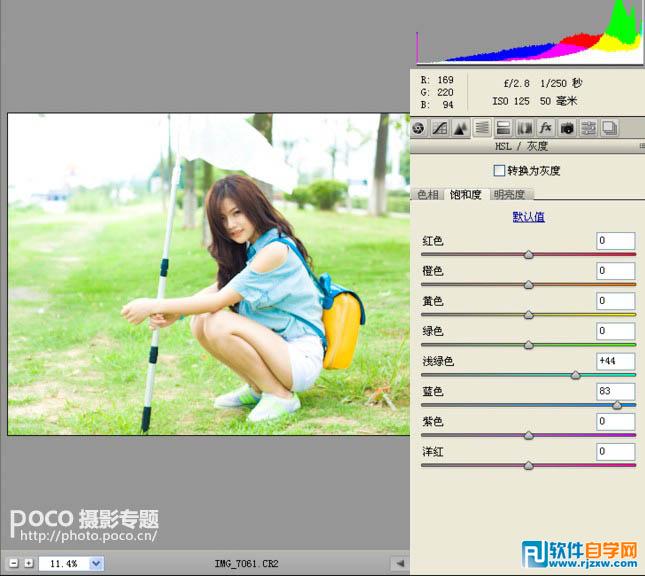Click the 洋红 value input field
Viewport: 645px width, 576px height.
click(615, 452)
